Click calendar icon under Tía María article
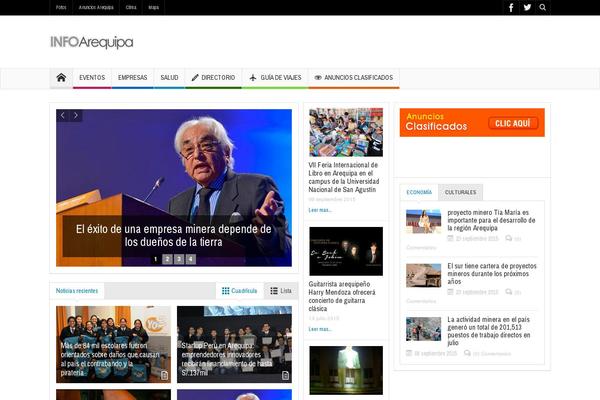Viewport: 600px width, 400px height. click(x=450, y=238)
